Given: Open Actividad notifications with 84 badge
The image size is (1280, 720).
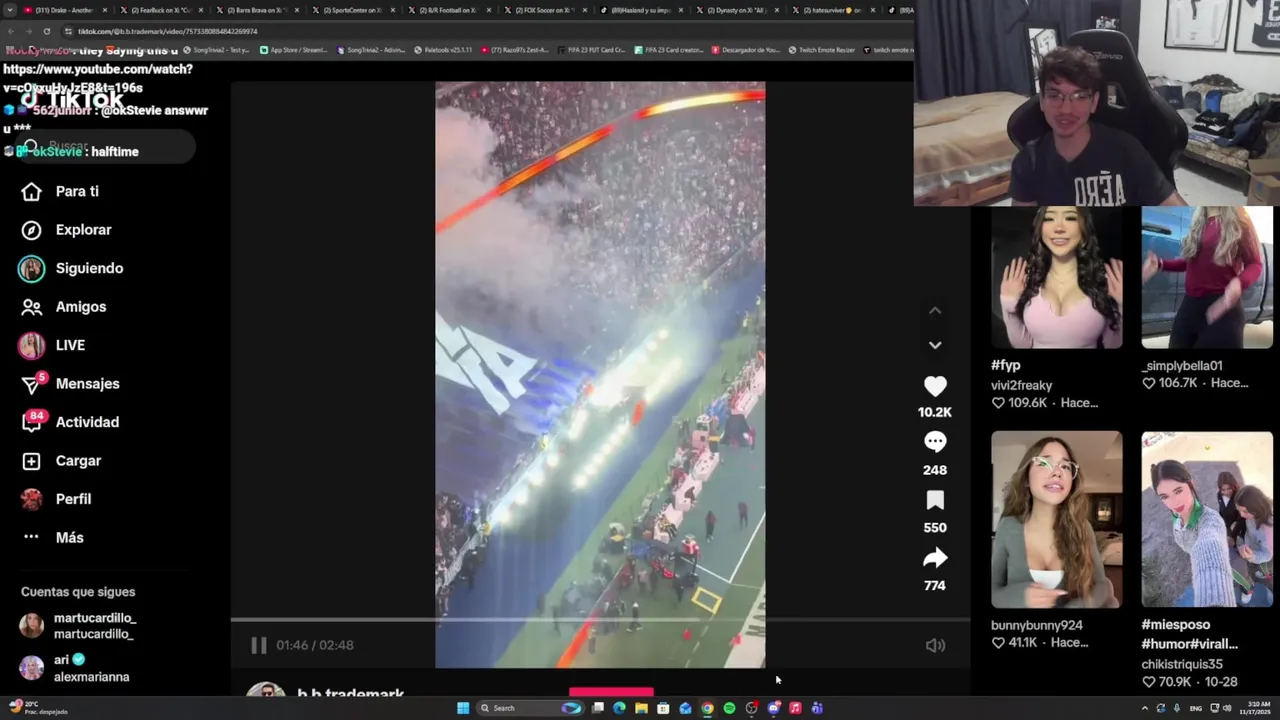Looking at the screenshot, I should coord(70,422).
